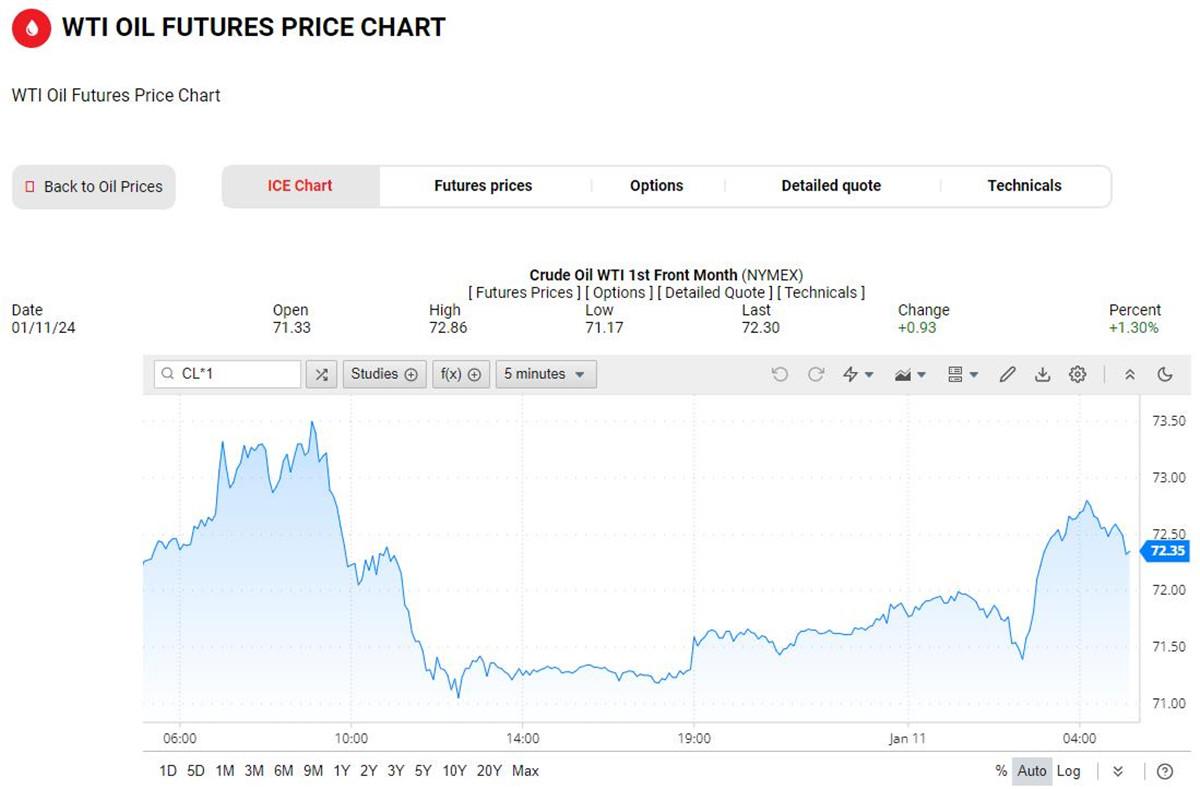Select the 6M time range

(283, 771)
